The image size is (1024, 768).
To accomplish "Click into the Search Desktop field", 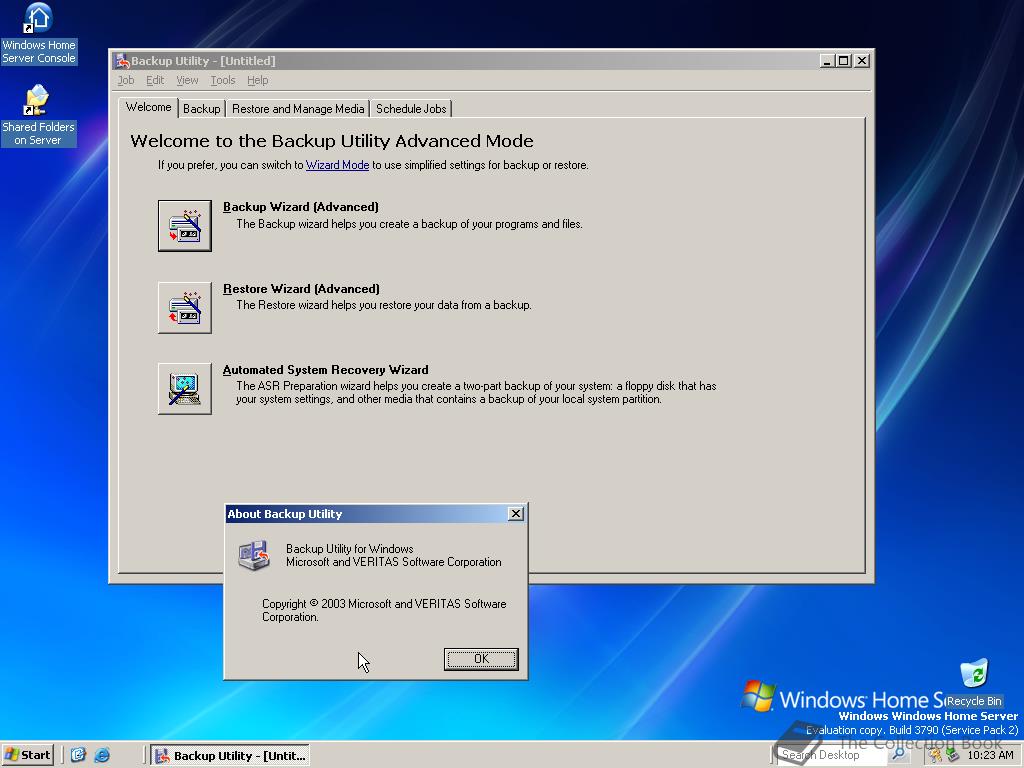I will click(x=833, y=755).
